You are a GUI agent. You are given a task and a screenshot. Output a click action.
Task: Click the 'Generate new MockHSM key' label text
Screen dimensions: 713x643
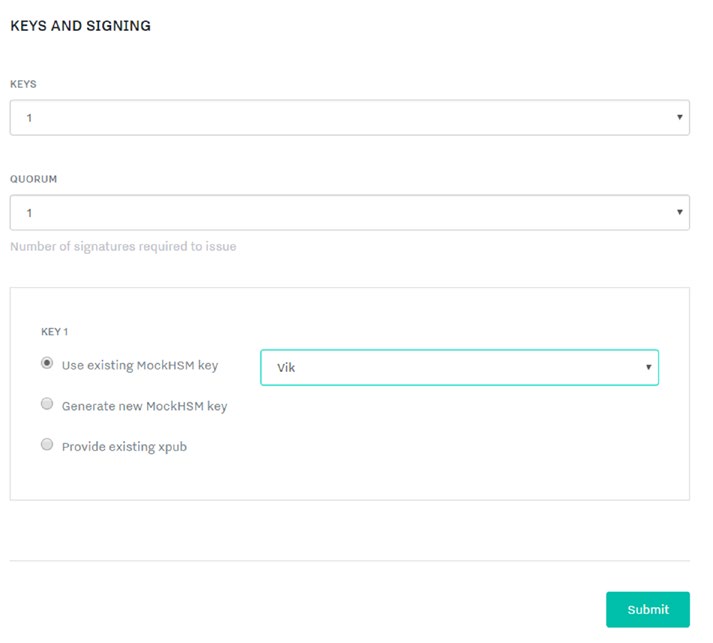click(144, 407)
